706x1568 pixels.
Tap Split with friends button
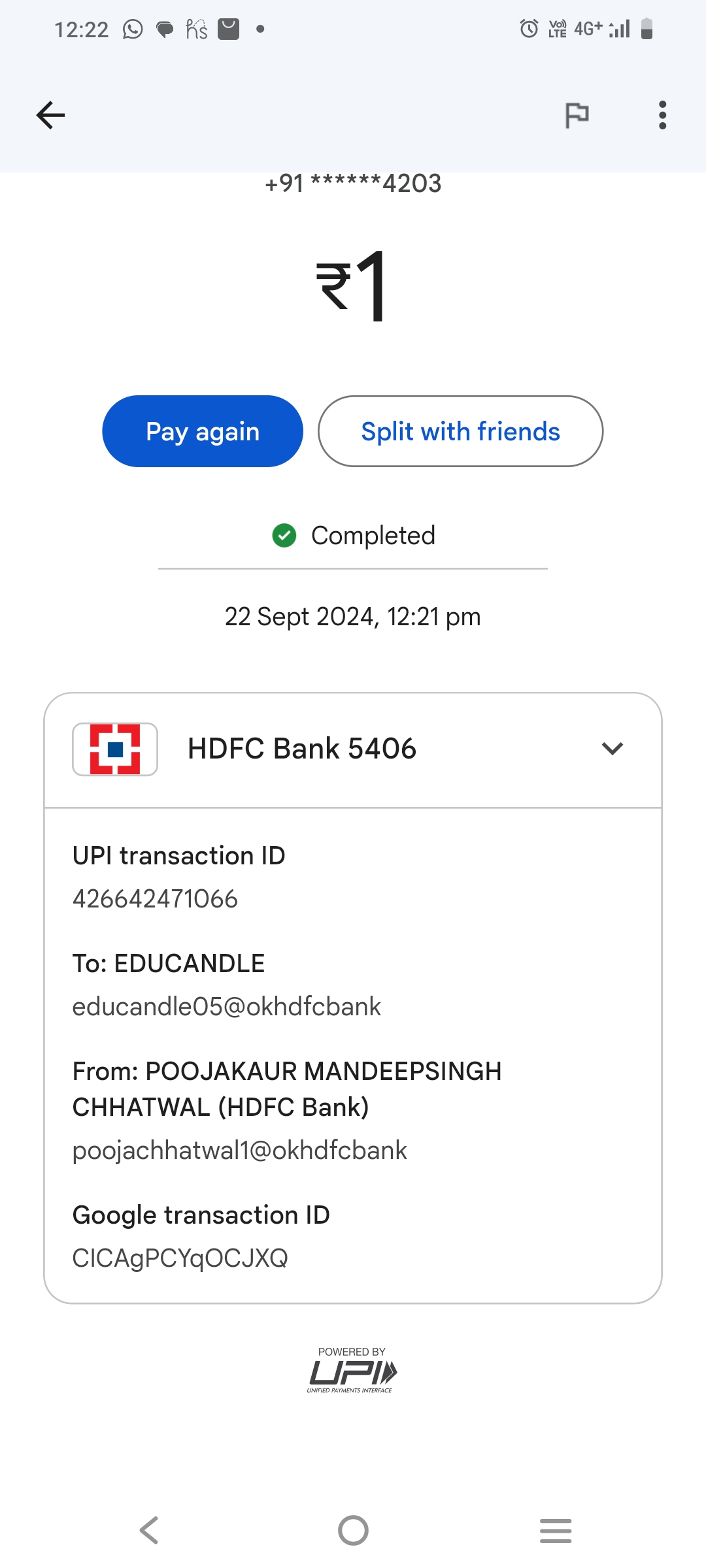(460, 431)
